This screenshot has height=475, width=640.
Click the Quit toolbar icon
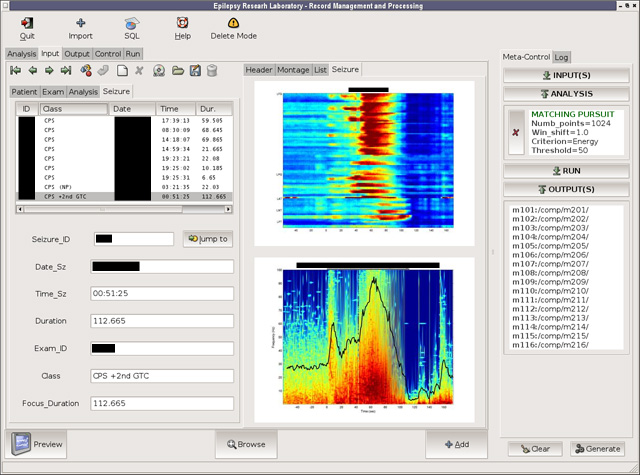tap(27, 23)
